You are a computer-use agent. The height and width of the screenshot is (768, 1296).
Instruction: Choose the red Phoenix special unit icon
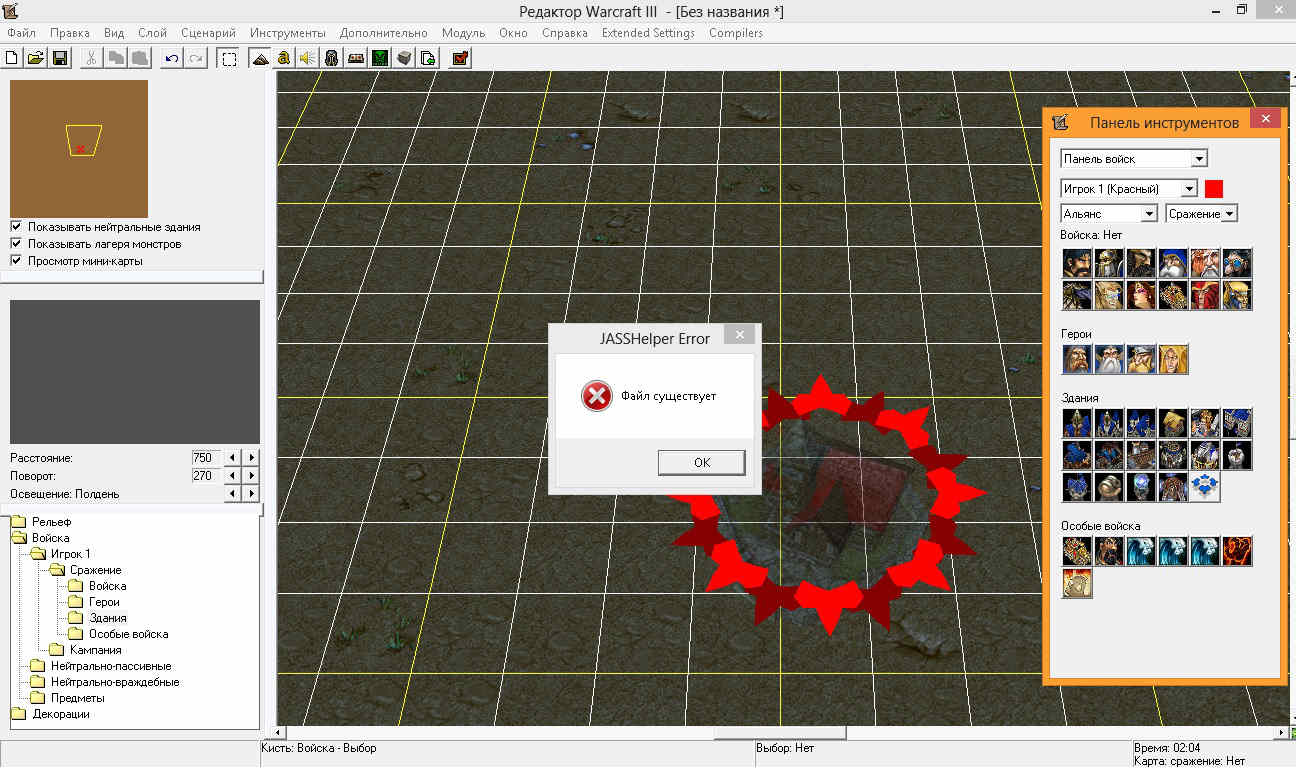(x=1237, y=551)
